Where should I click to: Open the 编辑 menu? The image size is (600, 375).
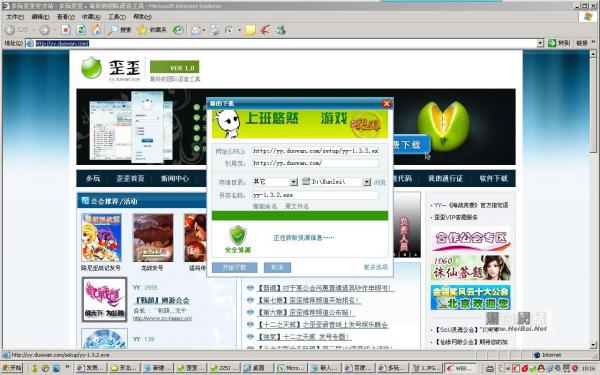pos(40,17)
